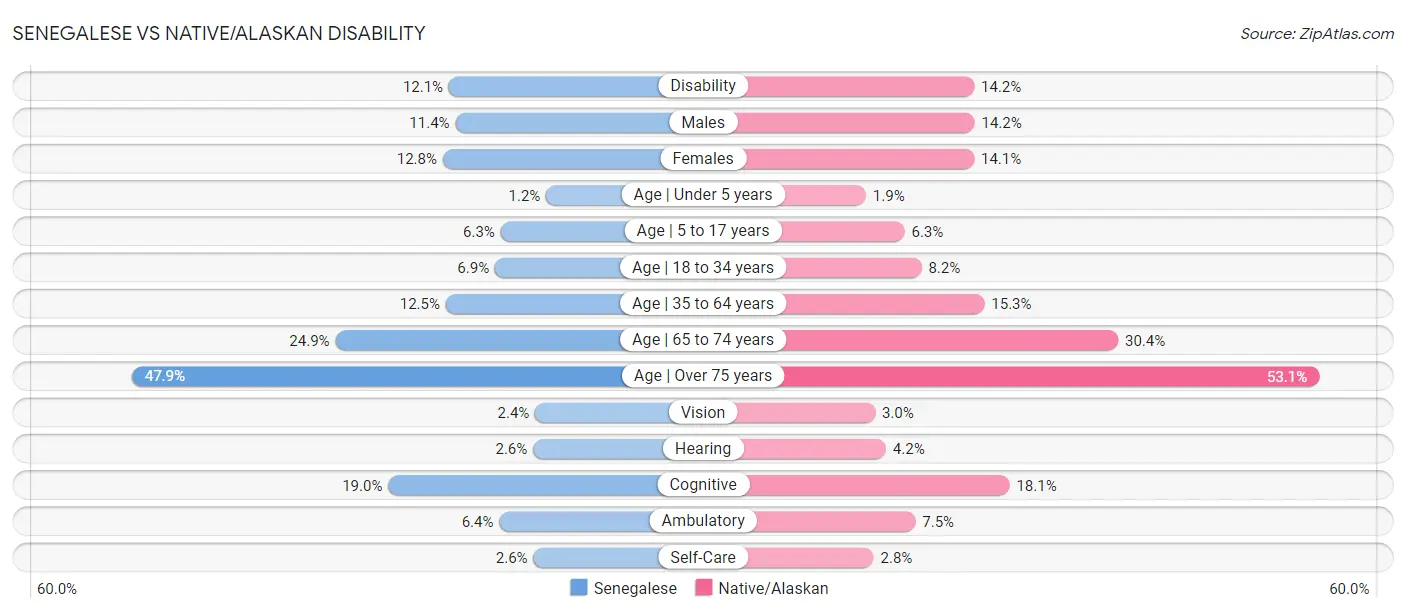This screenshot has height=612, width=1406.
Task: Select the Native/Alaskan Age 65 to 74 bar
Action: 950,340
